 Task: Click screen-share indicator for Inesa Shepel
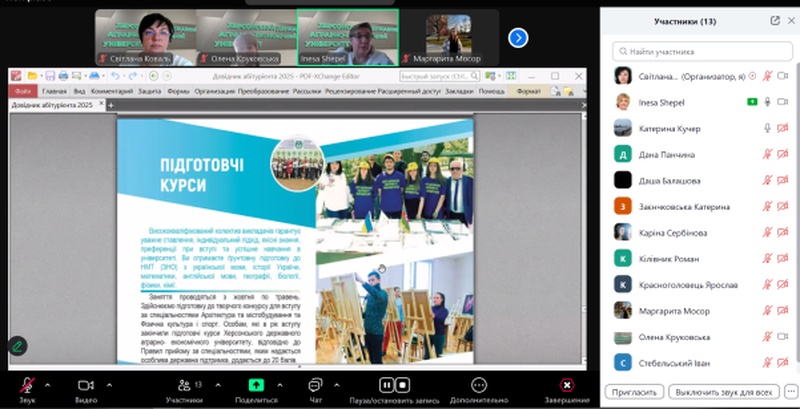(752, 102)
